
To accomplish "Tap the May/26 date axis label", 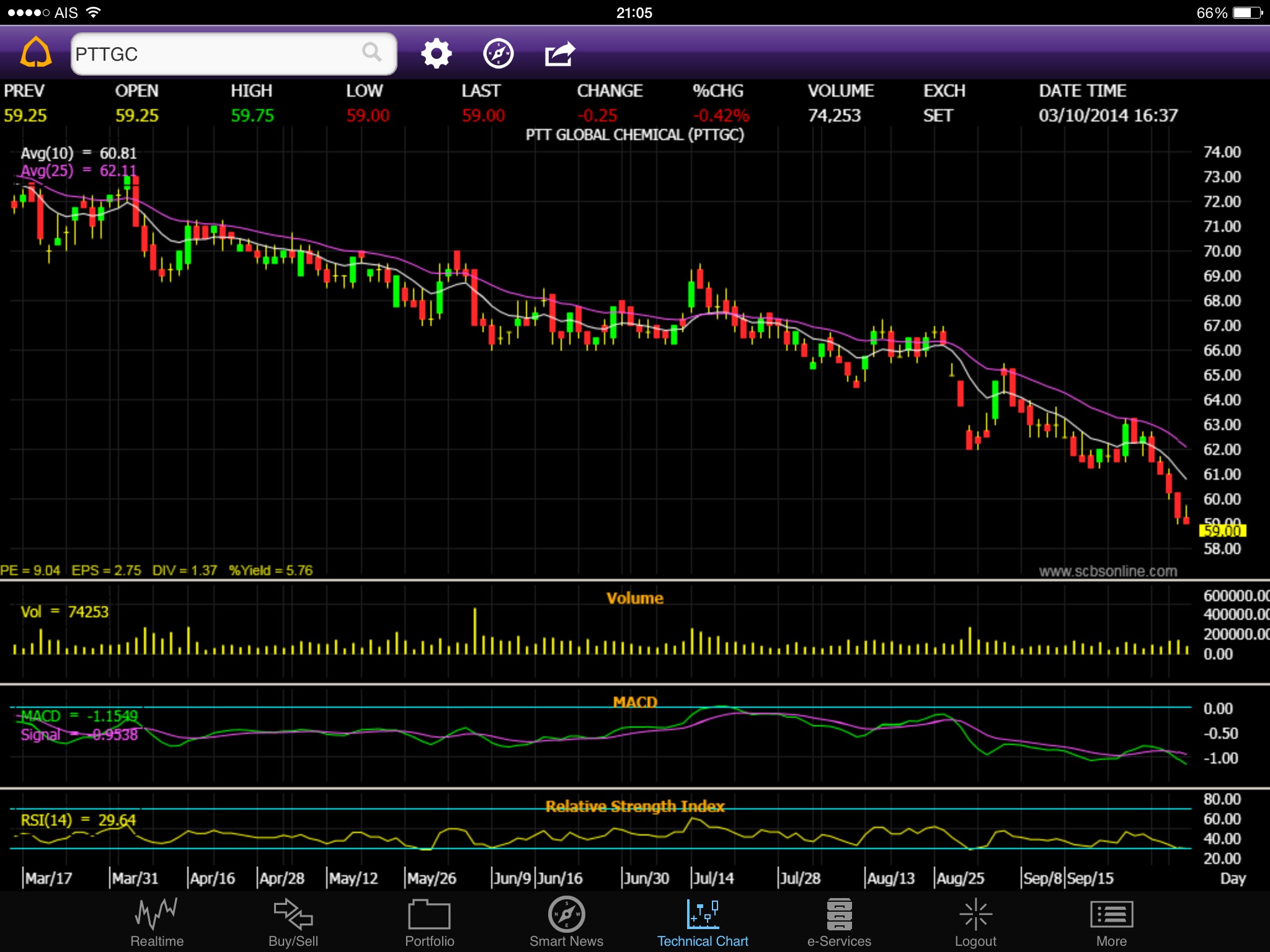I will pyautogui.click(x=431, y=878).
